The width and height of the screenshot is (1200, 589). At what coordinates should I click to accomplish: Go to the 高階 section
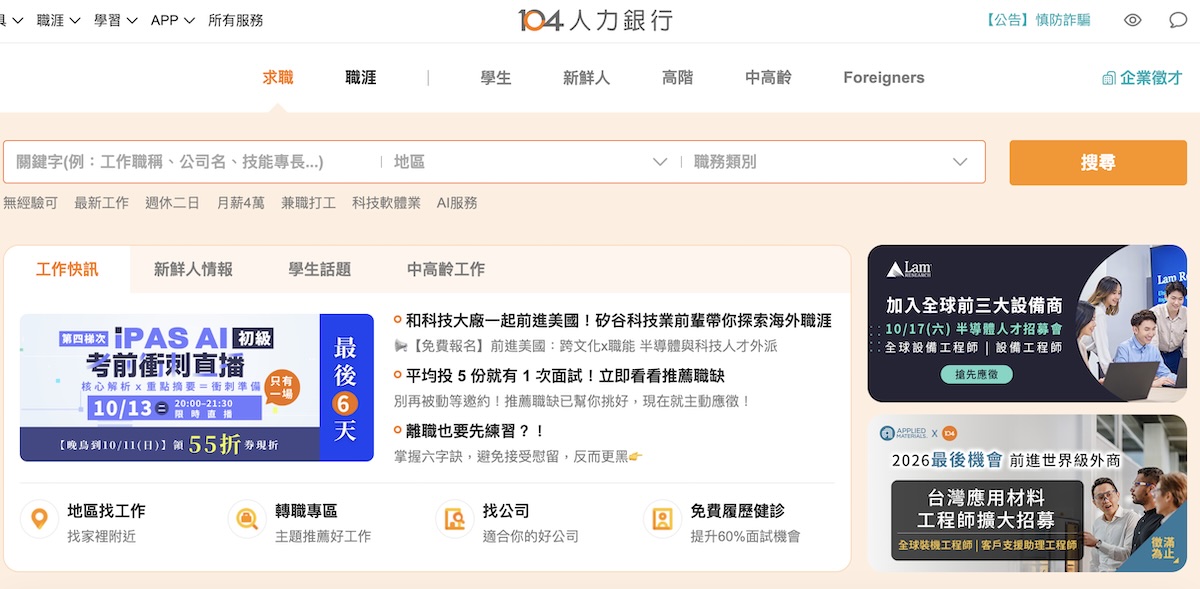(677, 77)
